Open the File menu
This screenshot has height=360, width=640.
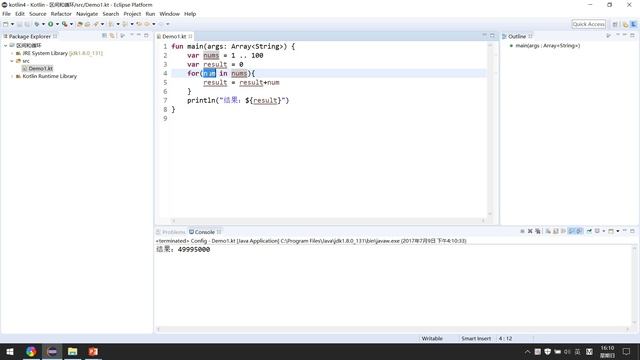coord(7,14)
